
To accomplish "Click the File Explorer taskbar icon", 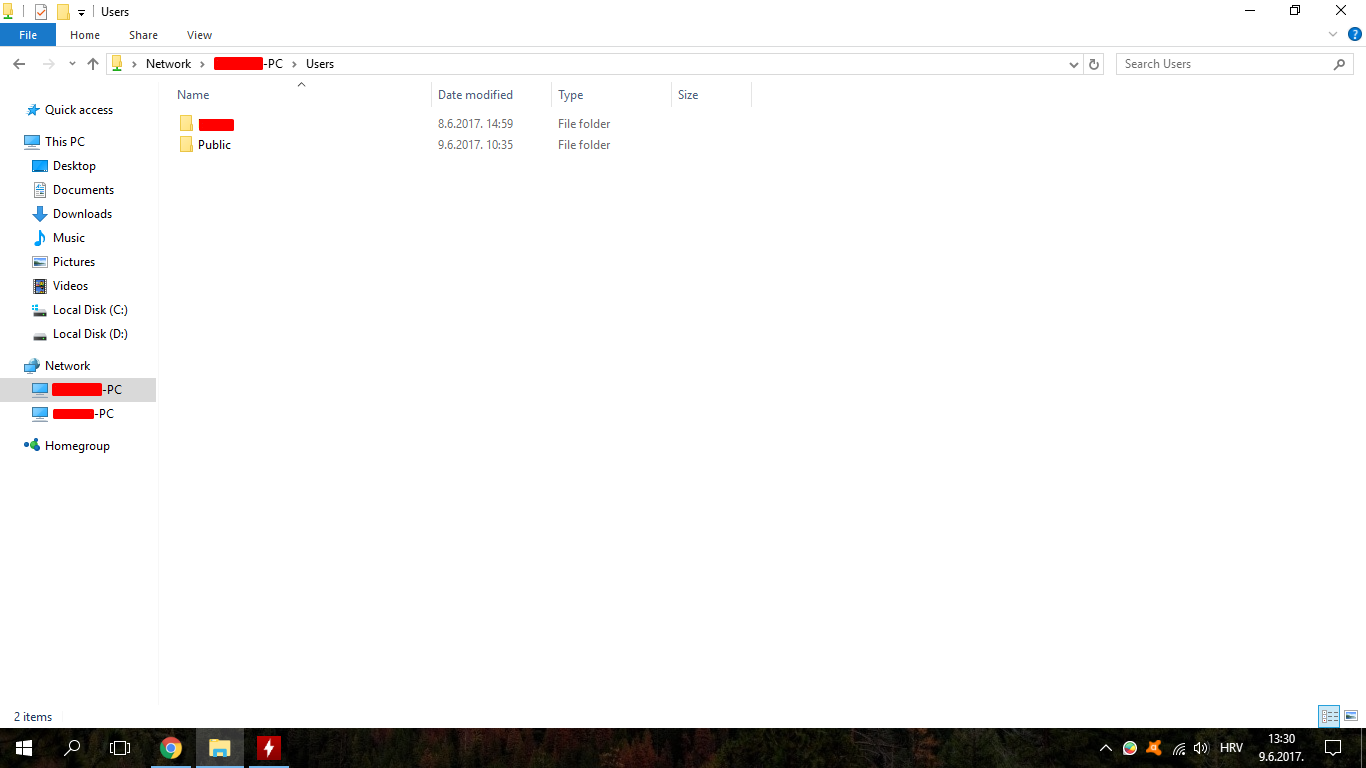I will tap(220, 748).
